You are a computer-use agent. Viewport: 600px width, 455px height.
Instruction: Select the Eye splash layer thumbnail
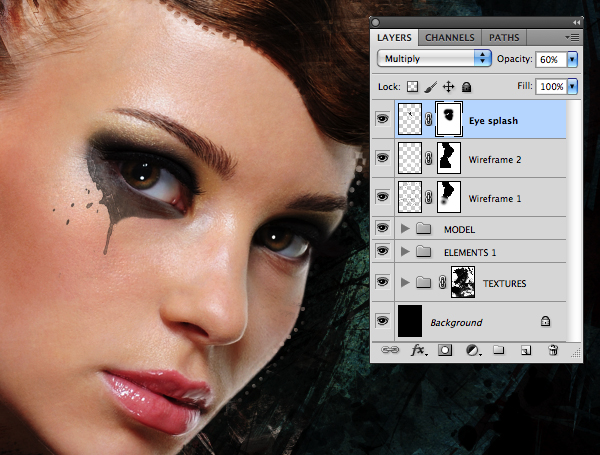410,119
